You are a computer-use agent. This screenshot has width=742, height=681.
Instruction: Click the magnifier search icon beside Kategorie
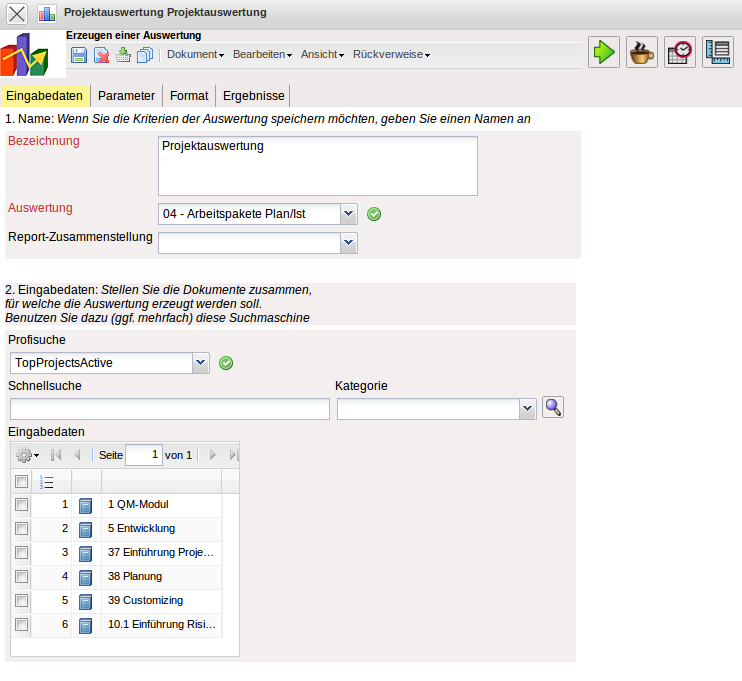[x=553, y=408]
